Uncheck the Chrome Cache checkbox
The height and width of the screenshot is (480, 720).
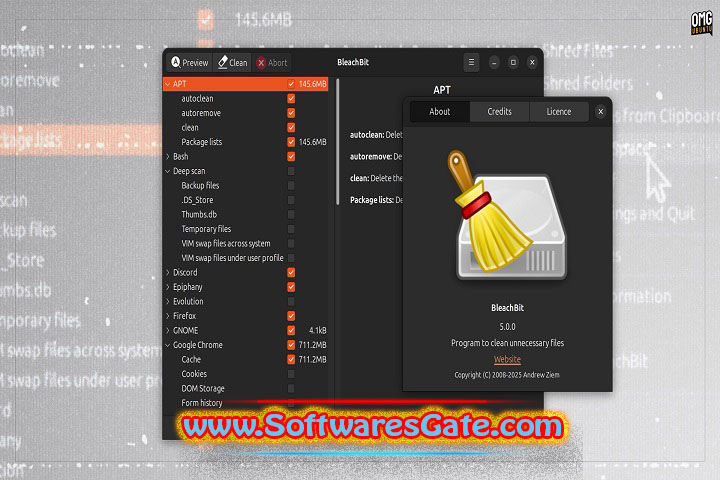pos(291,359)
